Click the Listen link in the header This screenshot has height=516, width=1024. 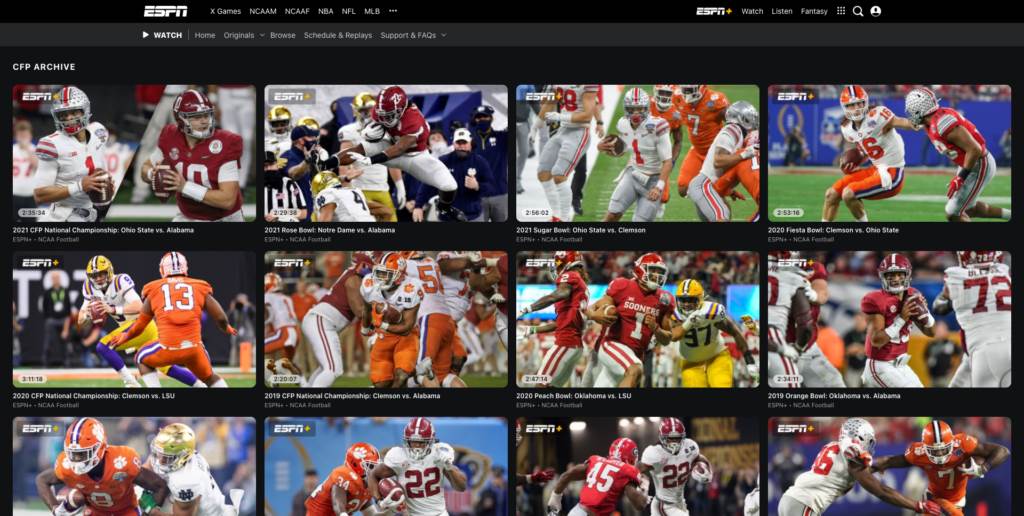click(782, 11)
